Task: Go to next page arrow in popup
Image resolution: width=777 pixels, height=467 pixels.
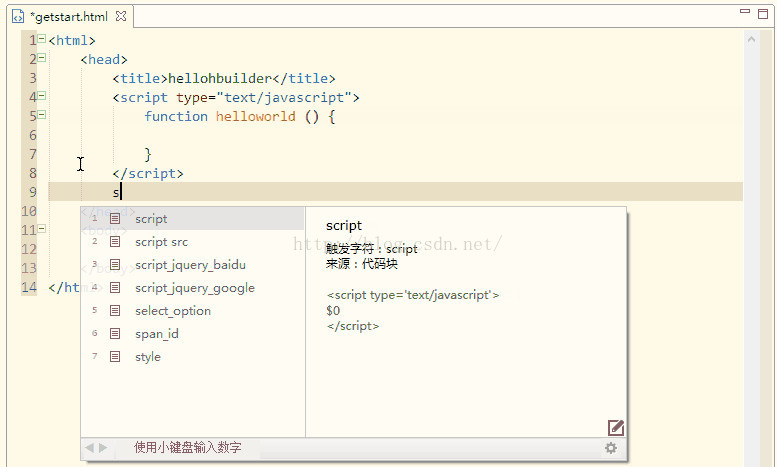Action: click(x=103, y=448)
